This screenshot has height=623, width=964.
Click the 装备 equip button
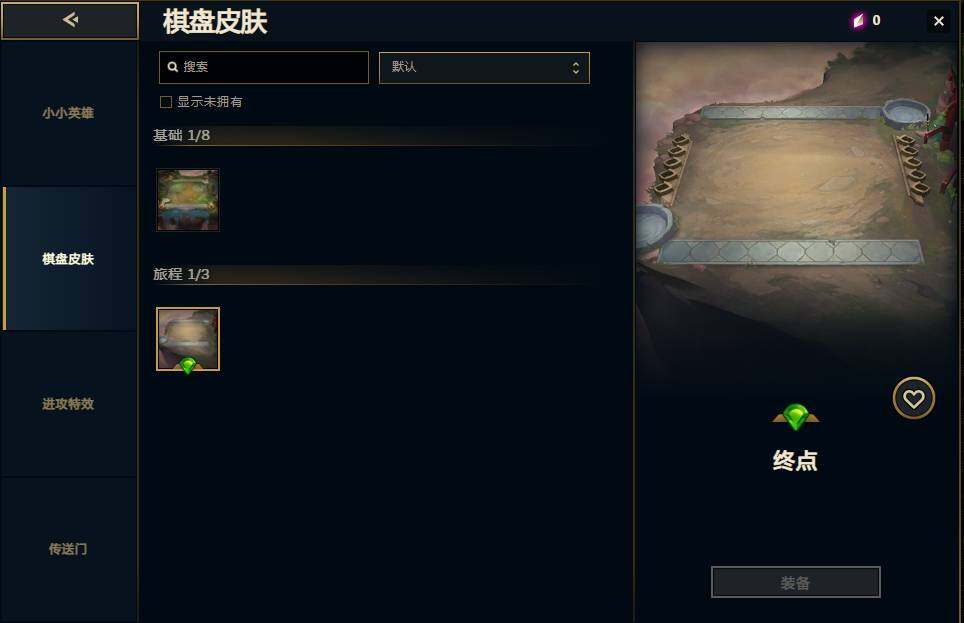pyautogui.click(x=796, y=582)
